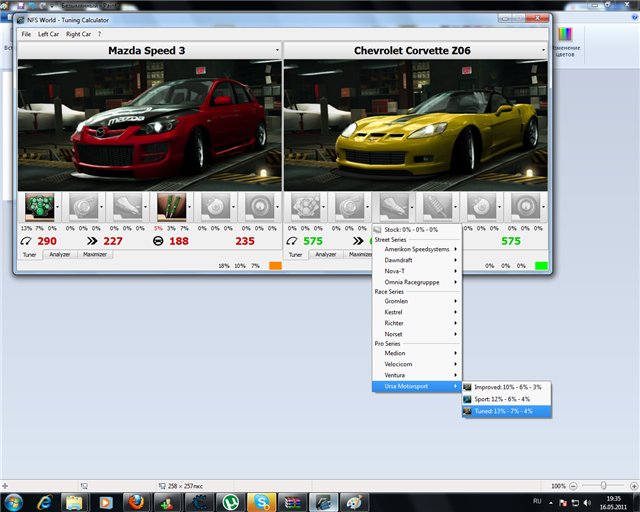Click the orange rating swatch for the Mazda
The image size is (640, 512).
275,266
